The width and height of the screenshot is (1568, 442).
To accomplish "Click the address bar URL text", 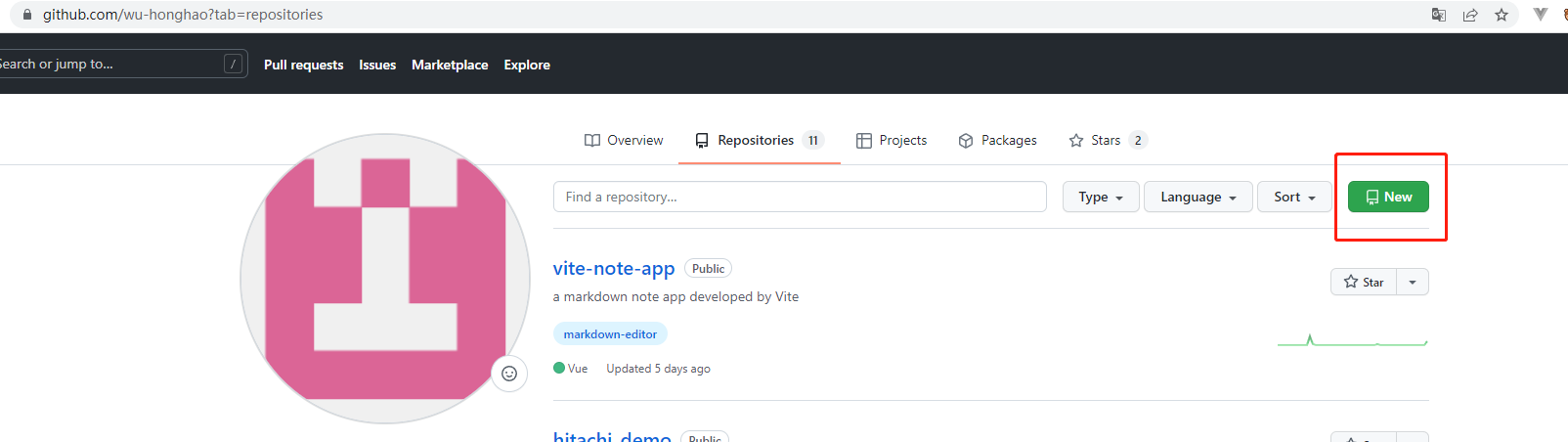I will [183, 15].
